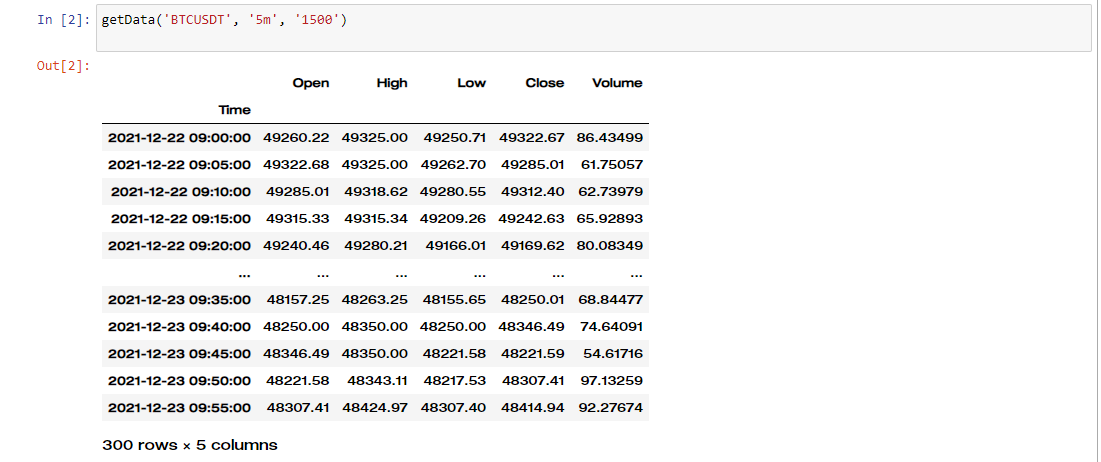The image size is (1101, 462).
Task: Click Volume value 61.75057
Action: click(611, 165)
